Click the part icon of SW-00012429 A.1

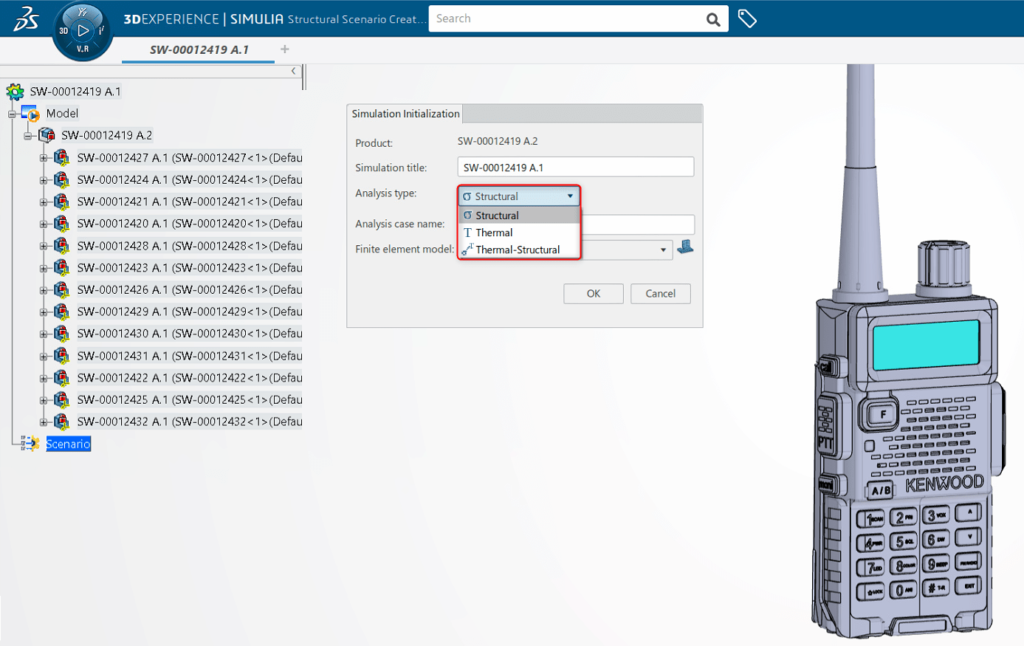(61, 312)
